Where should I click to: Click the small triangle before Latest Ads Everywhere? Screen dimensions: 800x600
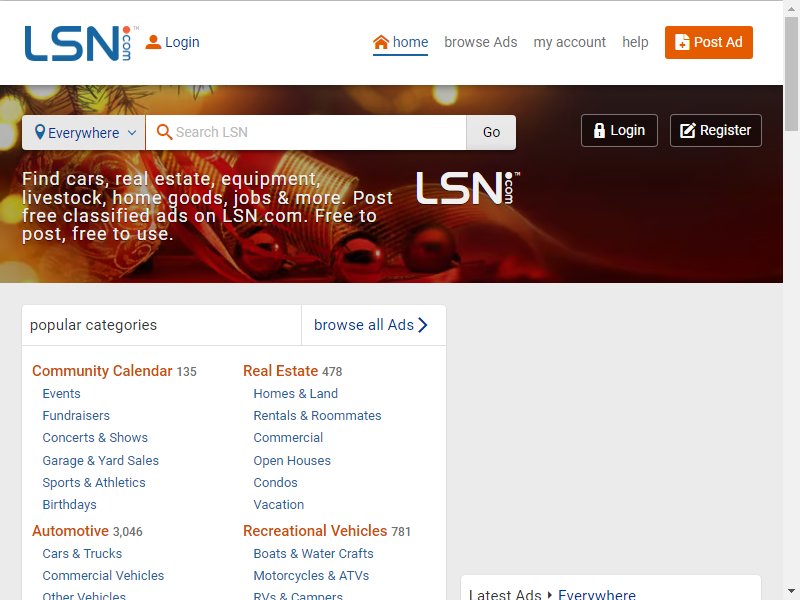549,594
